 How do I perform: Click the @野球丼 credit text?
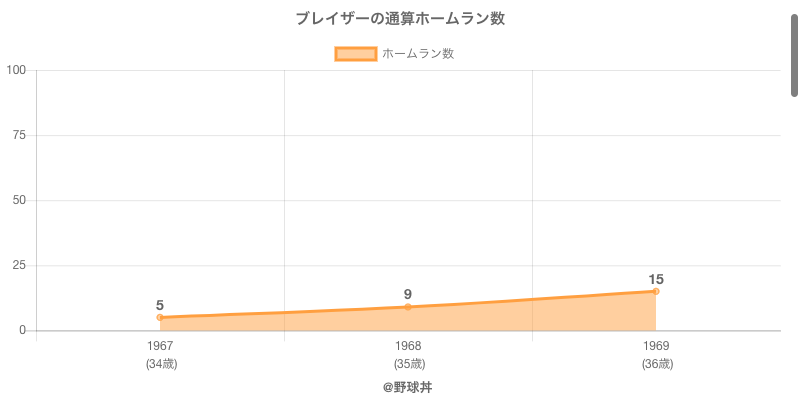pyautogui.click(x=407, y=386)
